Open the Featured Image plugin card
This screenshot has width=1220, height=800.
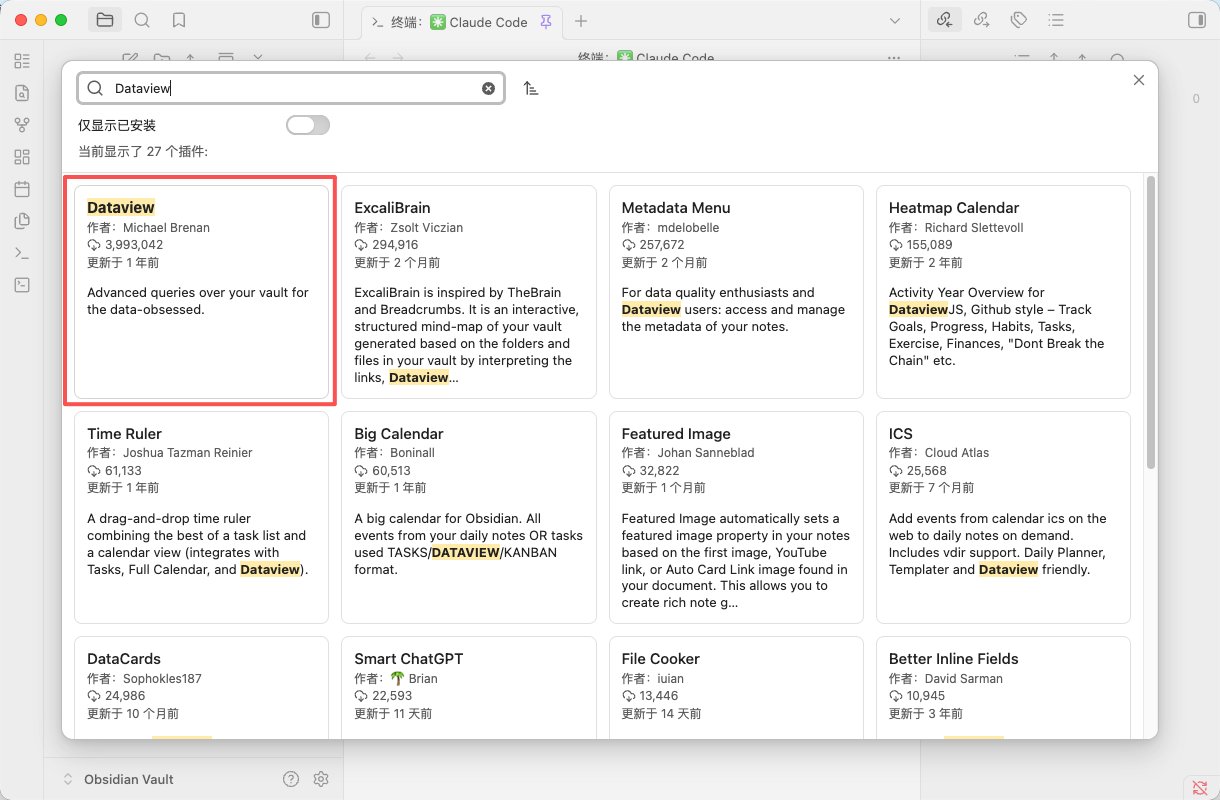(736, 518)
